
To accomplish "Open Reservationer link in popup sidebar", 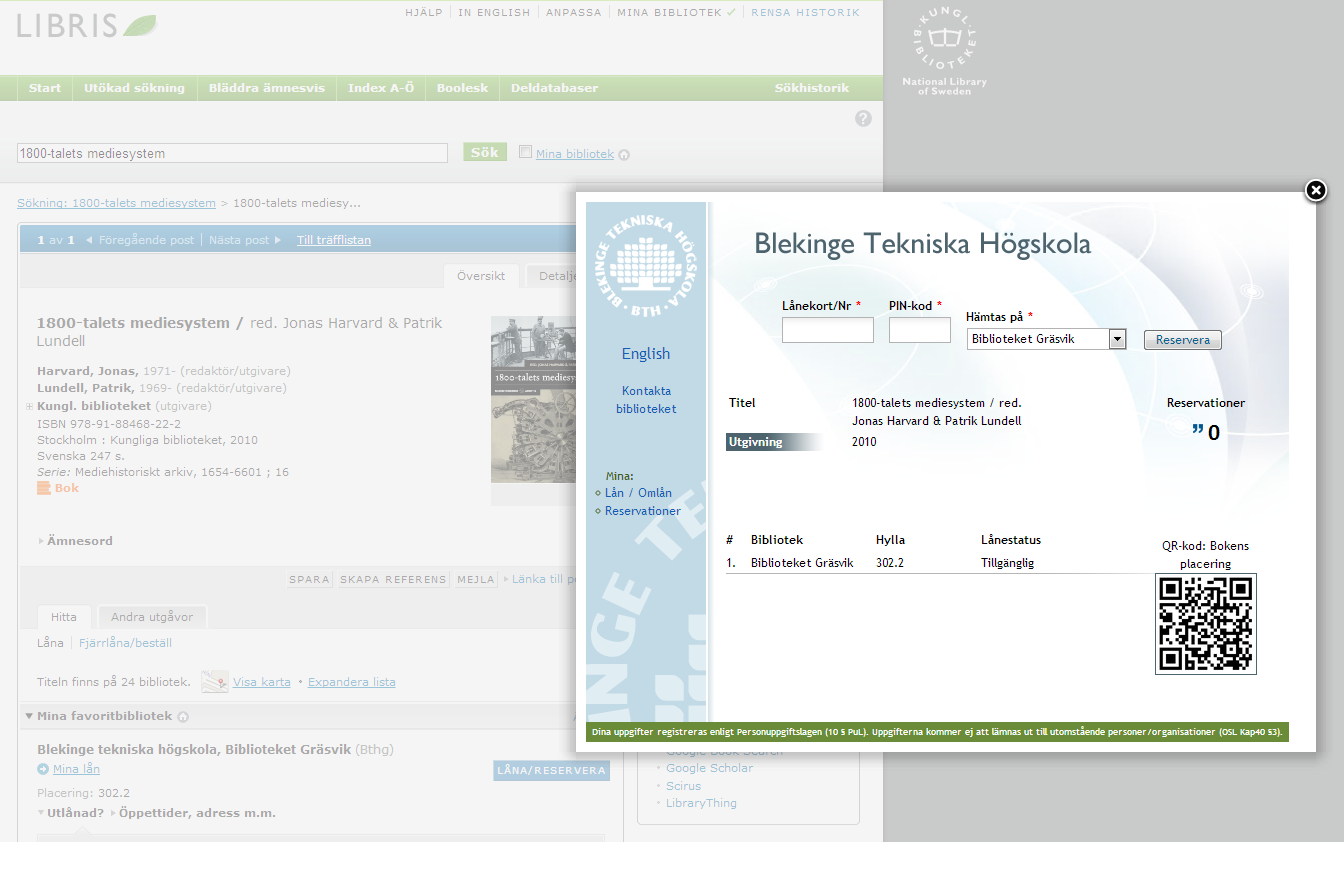I will click(x=642, y=511).
